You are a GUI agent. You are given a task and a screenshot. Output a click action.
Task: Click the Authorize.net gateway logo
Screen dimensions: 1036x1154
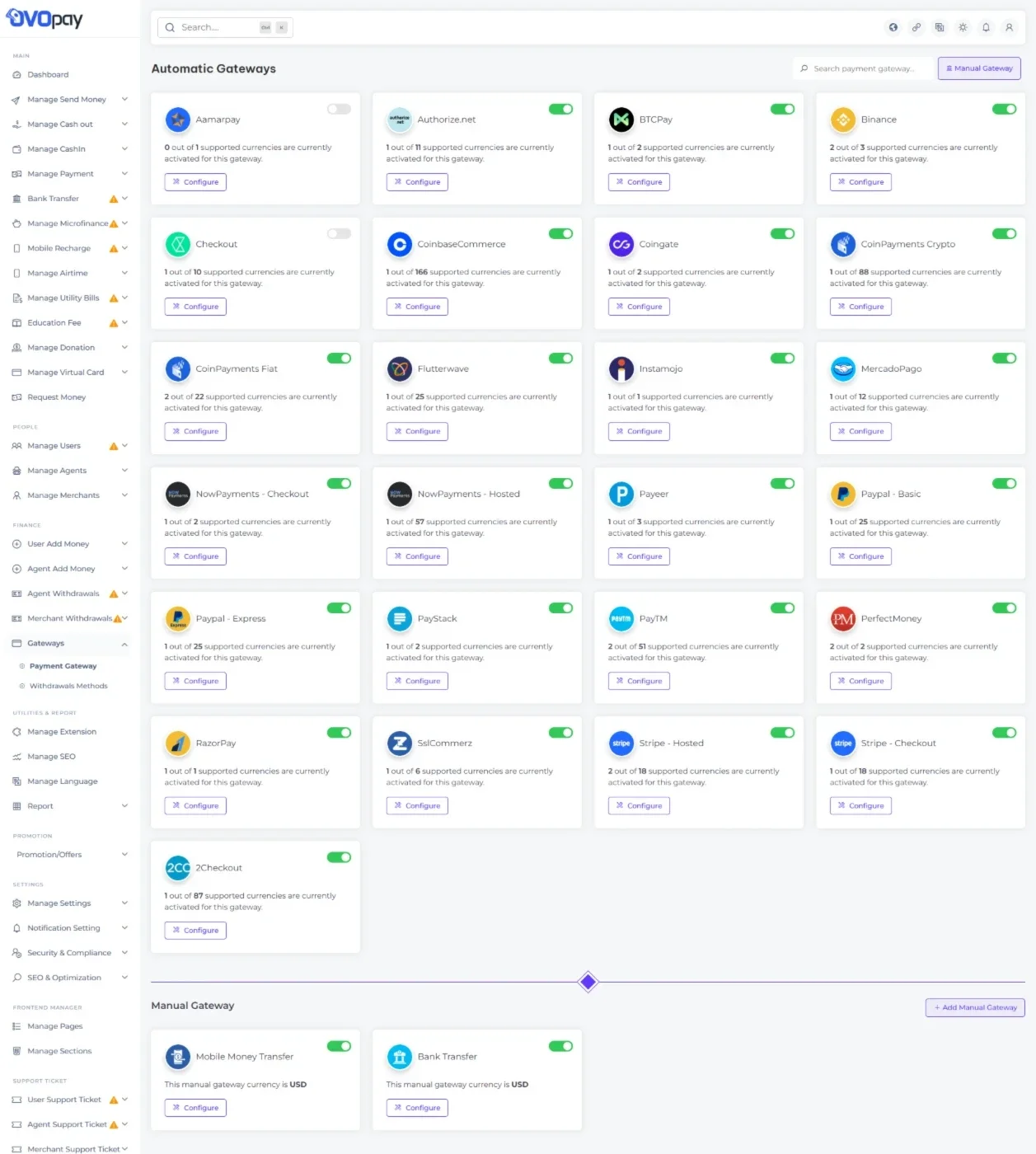tap(400, 120)
